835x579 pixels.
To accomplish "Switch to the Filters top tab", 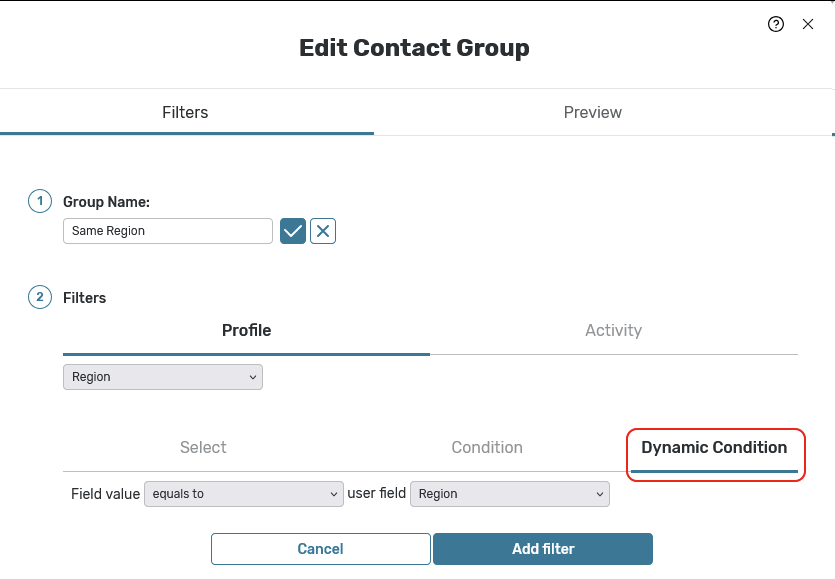I will click(x=185, y=112).
